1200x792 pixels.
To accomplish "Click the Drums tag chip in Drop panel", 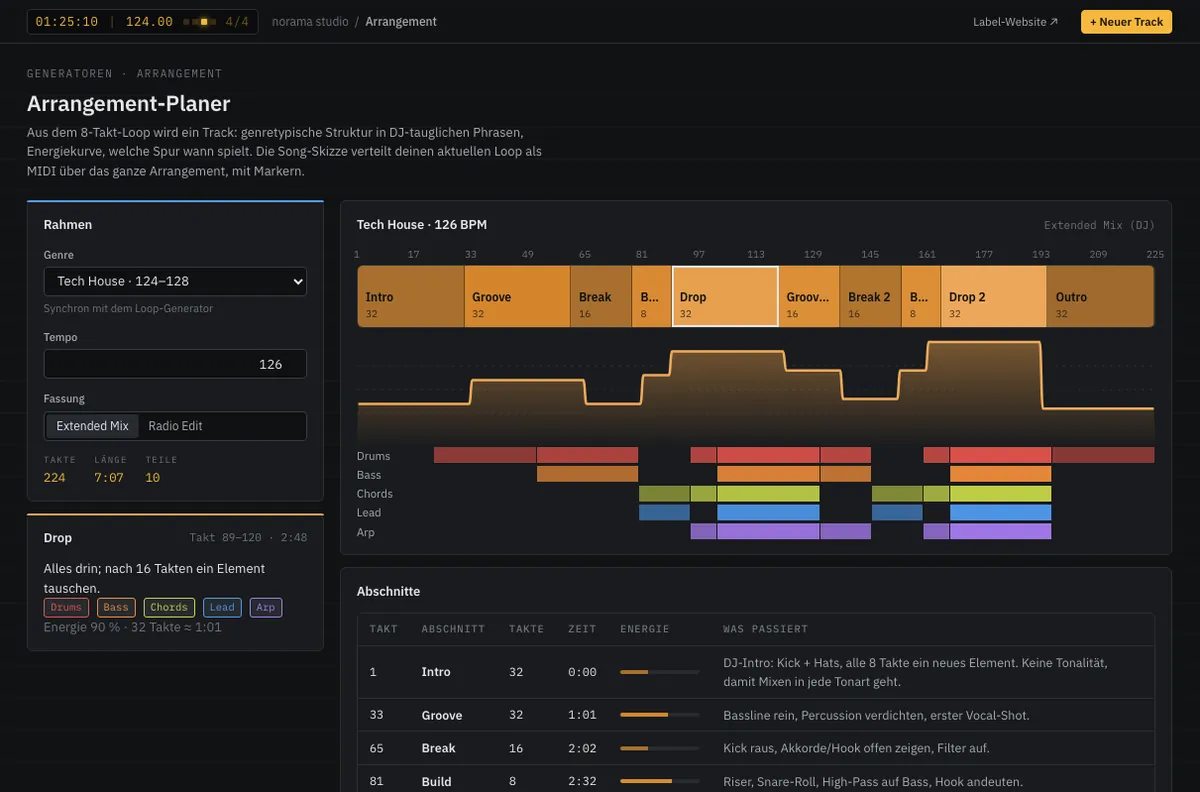I will 66,607.
